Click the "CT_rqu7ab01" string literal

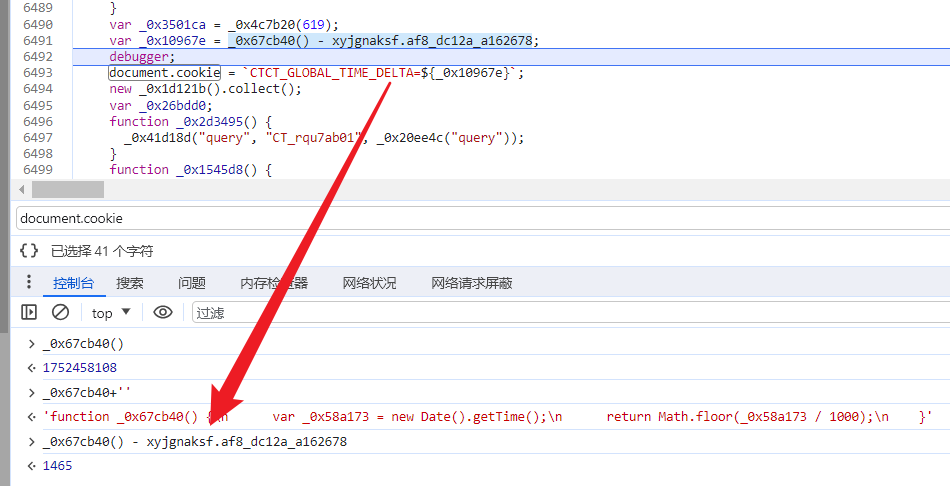[x=313, y=138]
